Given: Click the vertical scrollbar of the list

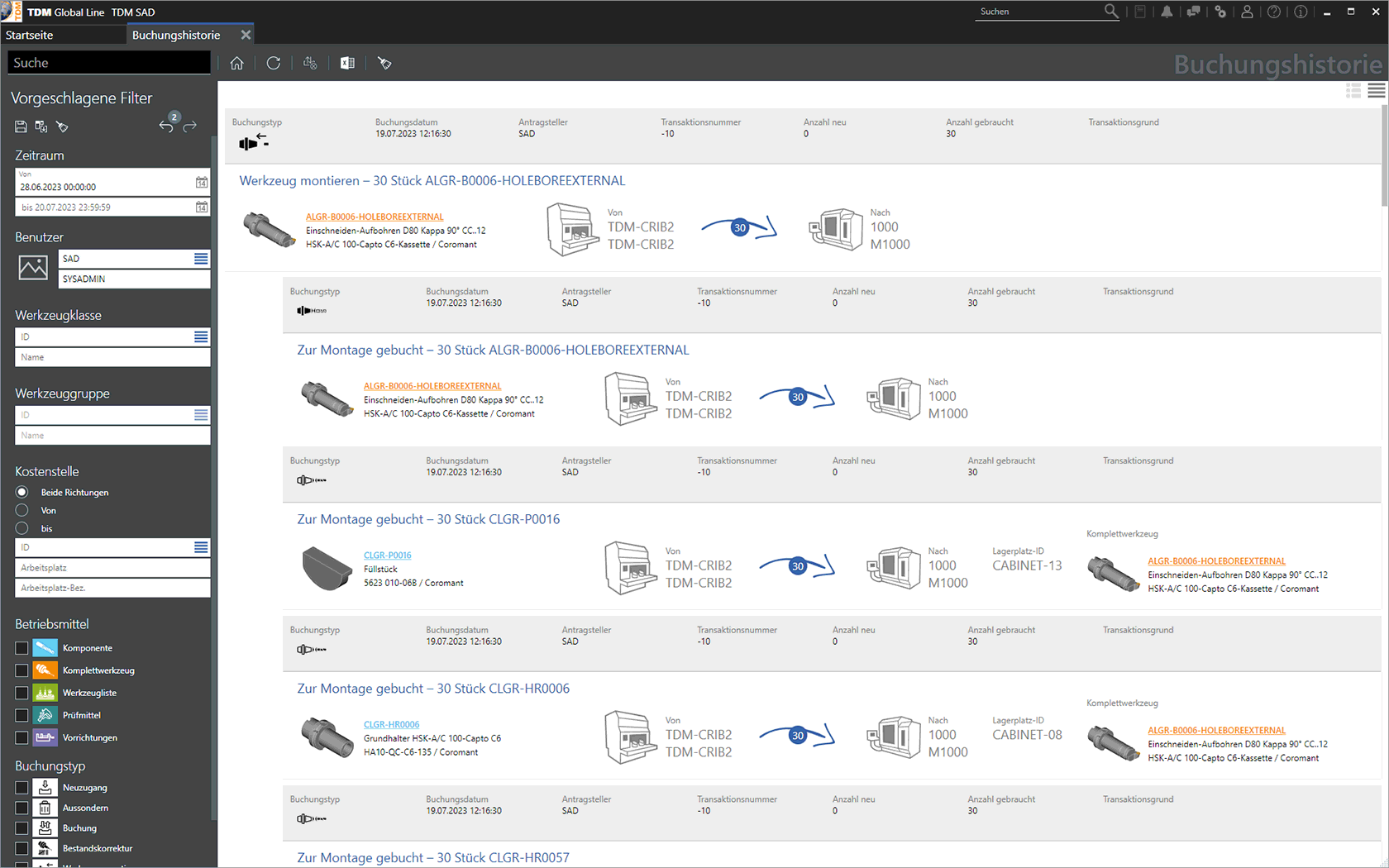Looking at the screenshot, I should 1385,155.
